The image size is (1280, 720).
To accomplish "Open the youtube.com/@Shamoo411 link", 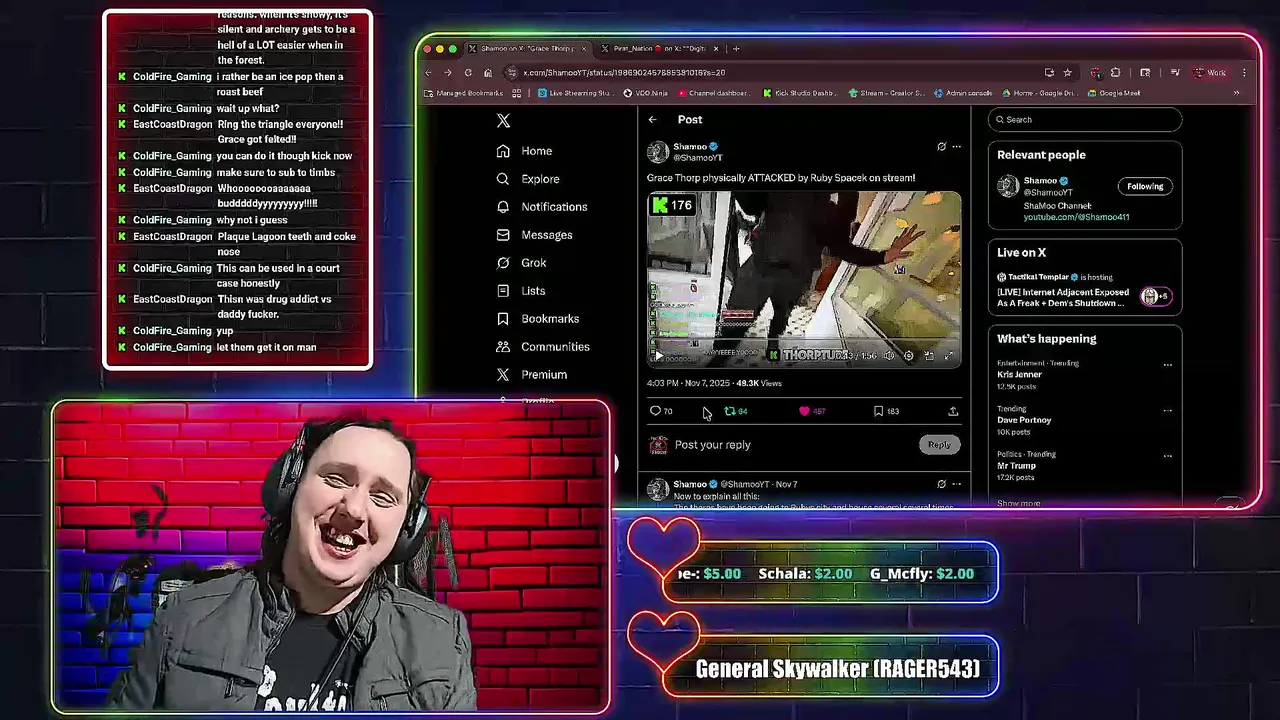I will pos(1076,217).
